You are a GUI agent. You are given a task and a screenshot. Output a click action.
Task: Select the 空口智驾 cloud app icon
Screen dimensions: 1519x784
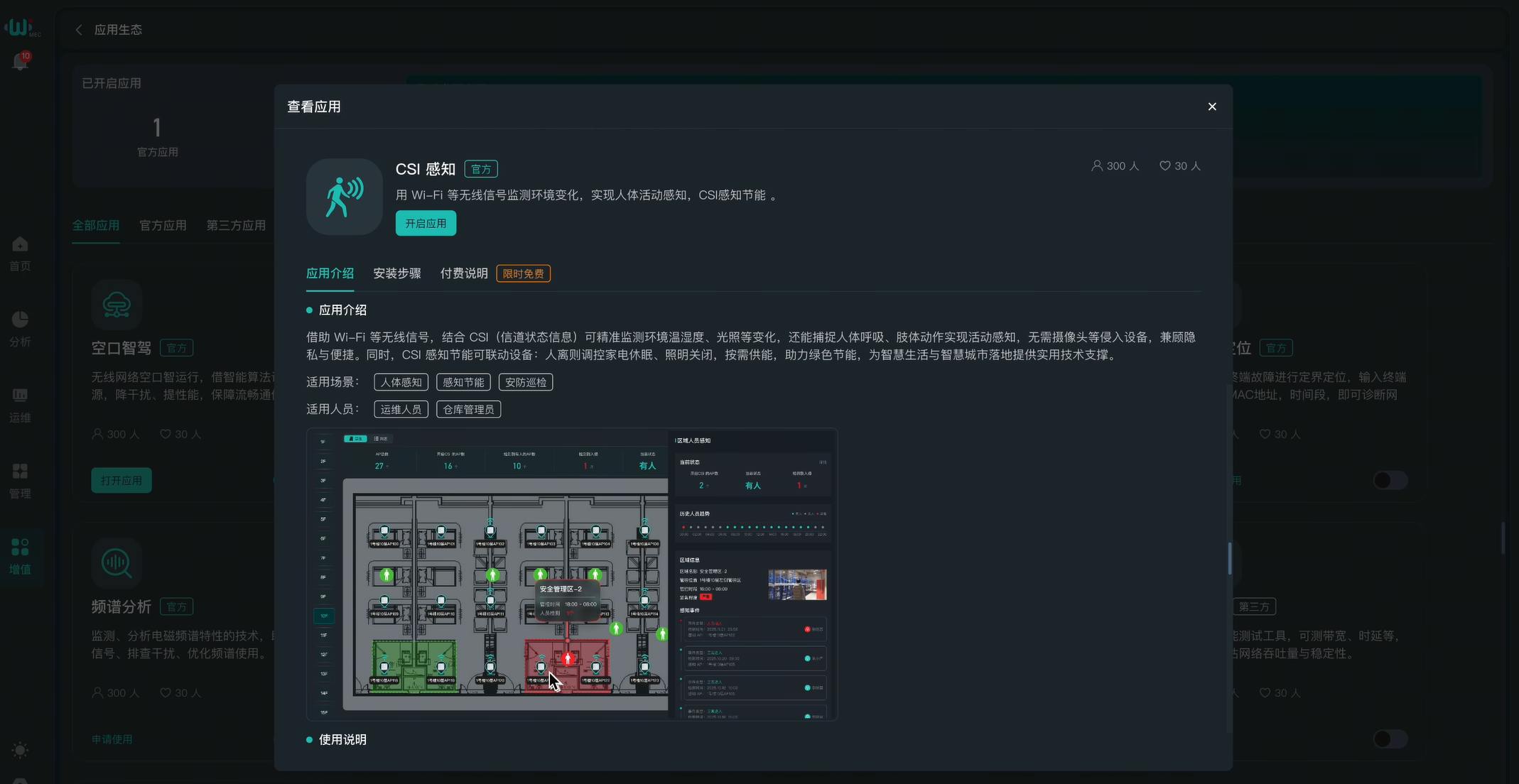coord(117,304)
